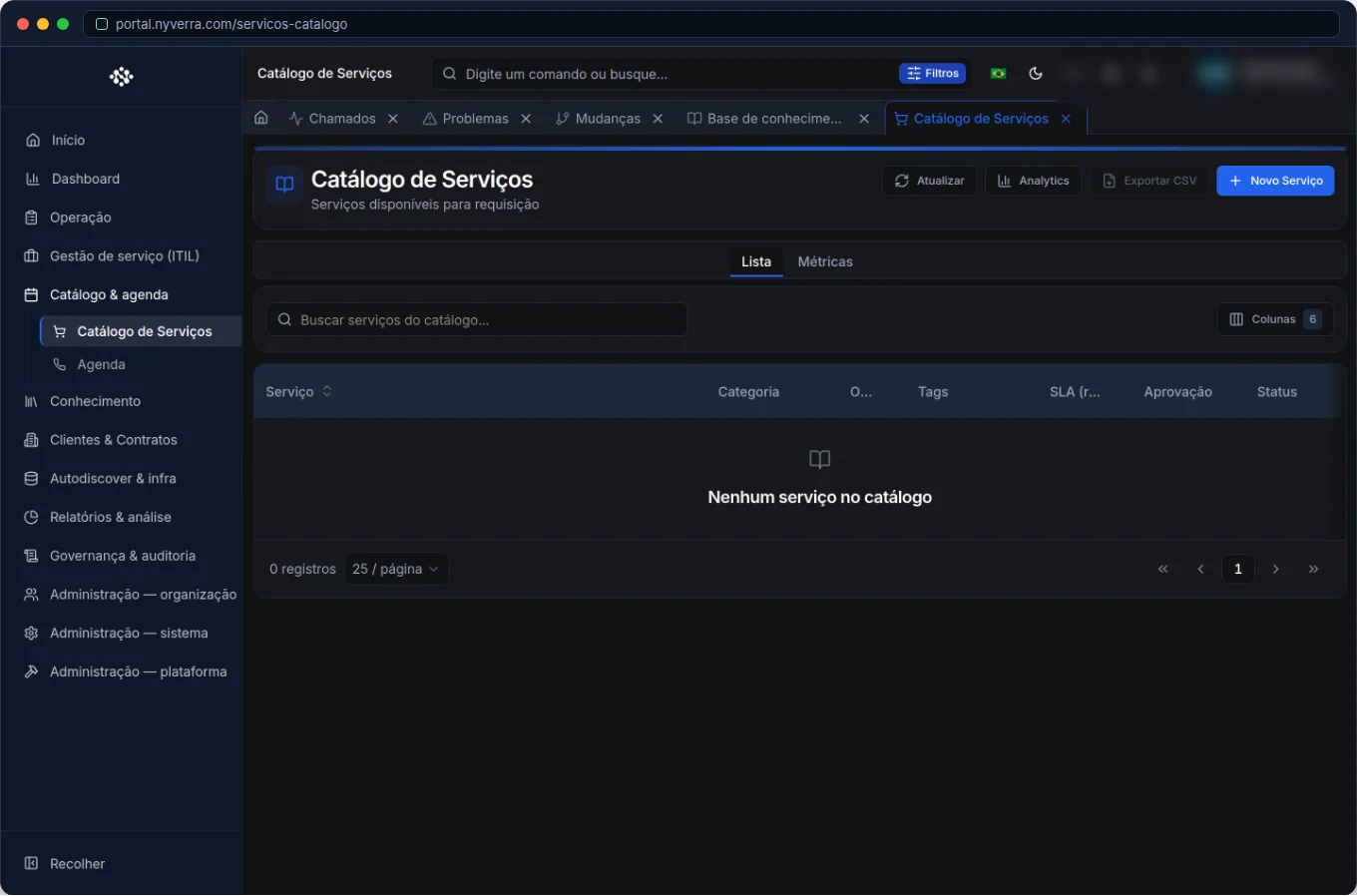Expand Relatórios & análise section
The height and width of the screenshot is (896, 1357).
pyautogui.click(x=122, y=517)
